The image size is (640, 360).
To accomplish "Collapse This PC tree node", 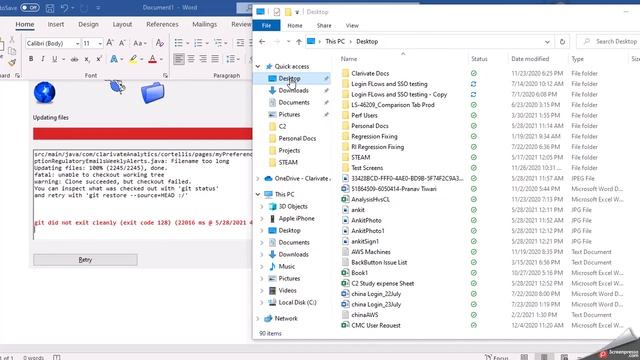I will coord(258,194).
